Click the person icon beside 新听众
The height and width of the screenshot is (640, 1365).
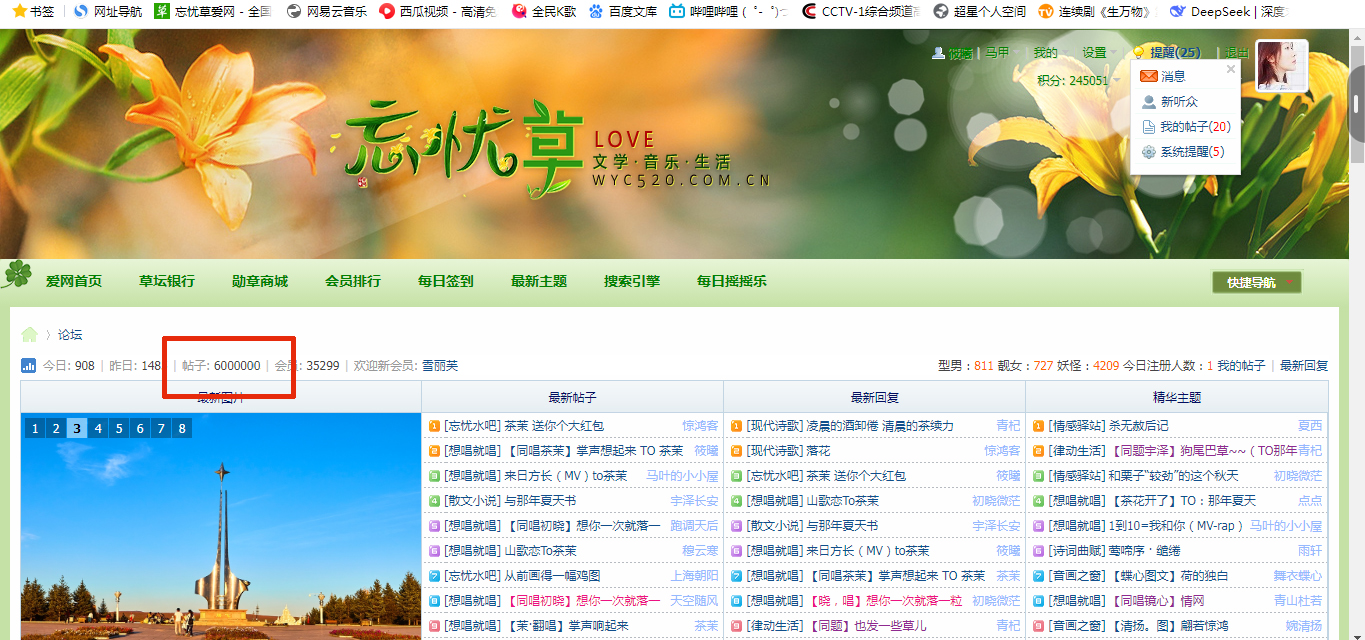(1149, 102)
